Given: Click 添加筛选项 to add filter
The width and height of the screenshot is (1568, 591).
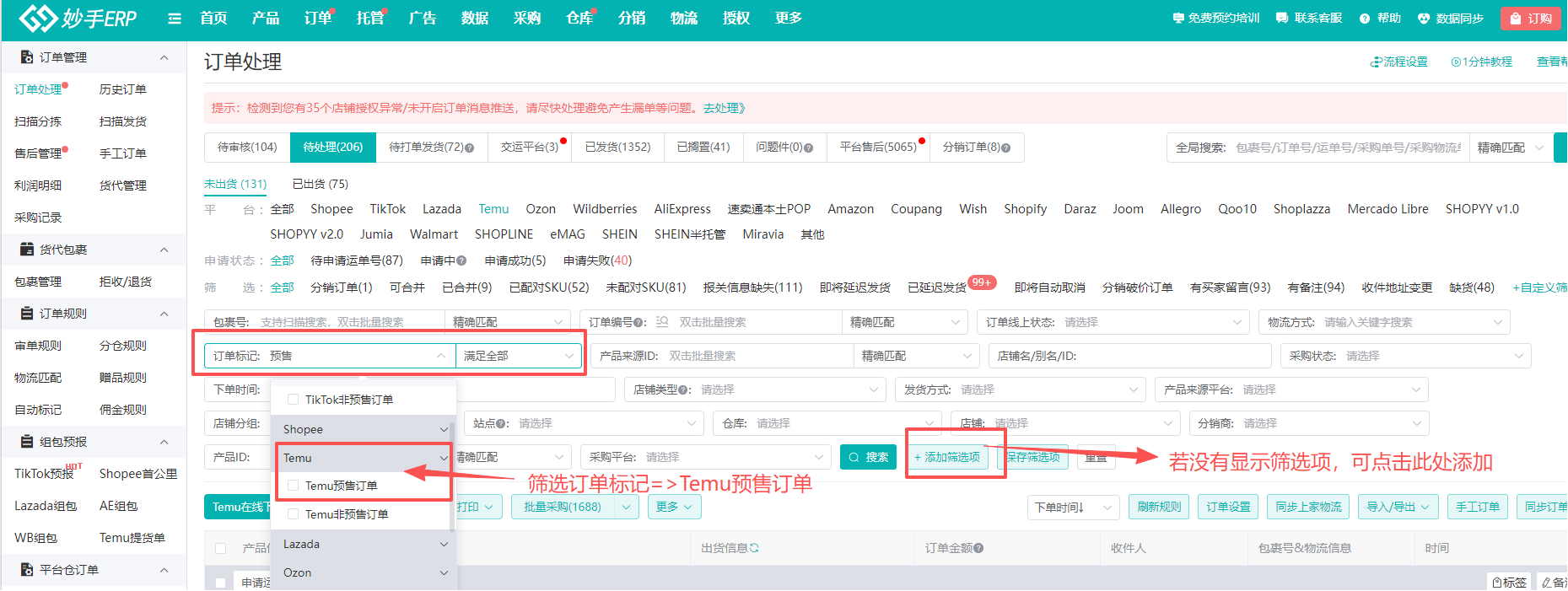Looking at the screenshot, I should pos(946,457).
